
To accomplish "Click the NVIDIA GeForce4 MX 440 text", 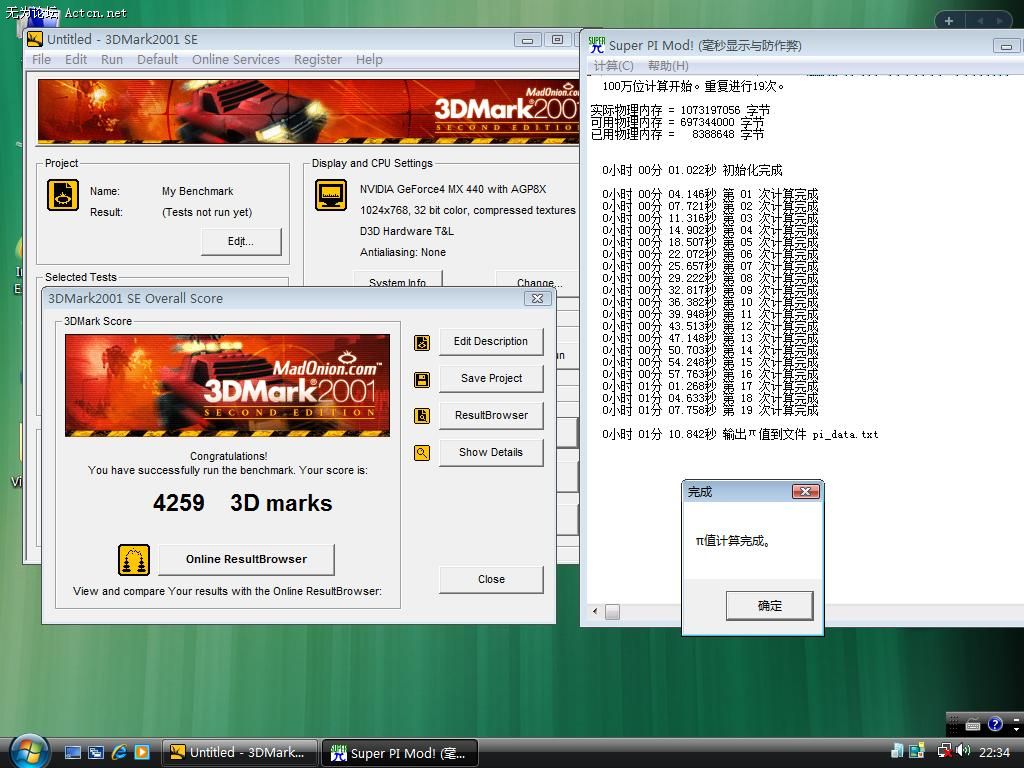I will (x=453, y=189).
